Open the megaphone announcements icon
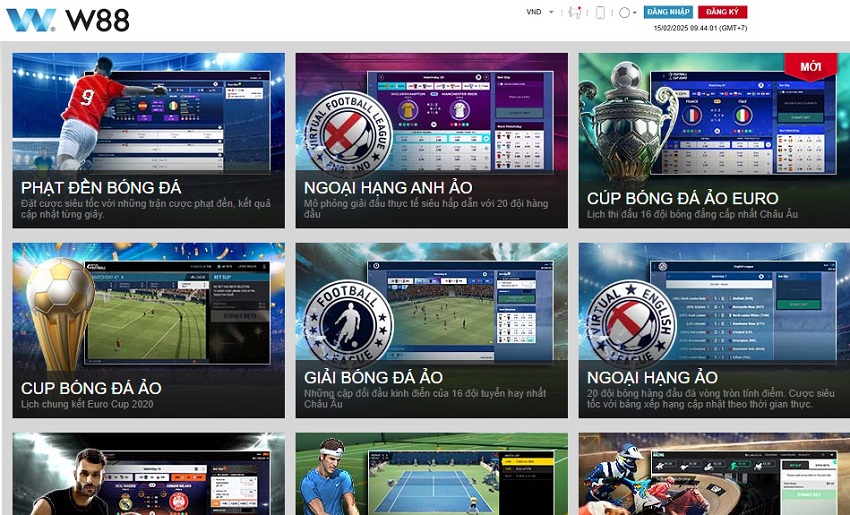The image size is (850, 515). point(575,12)
